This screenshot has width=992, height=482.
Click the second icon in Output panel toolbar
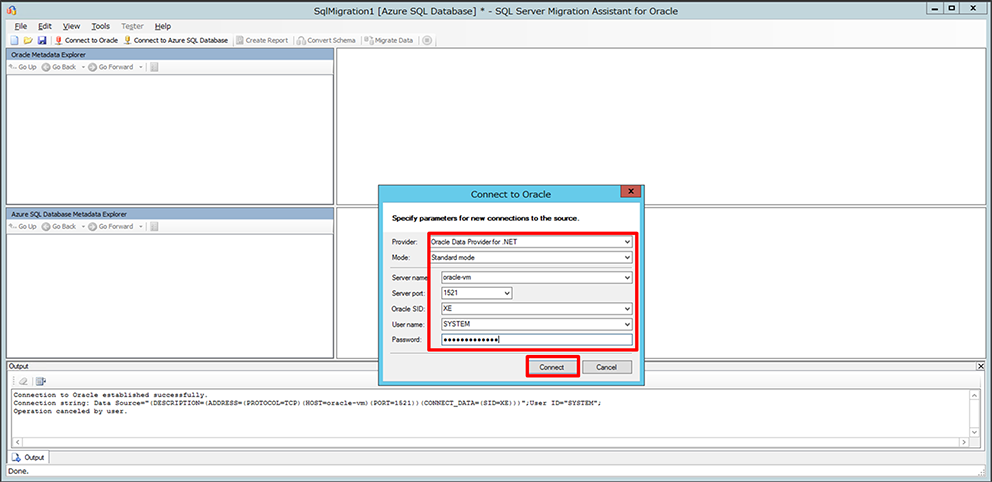[x=41, y=381]
